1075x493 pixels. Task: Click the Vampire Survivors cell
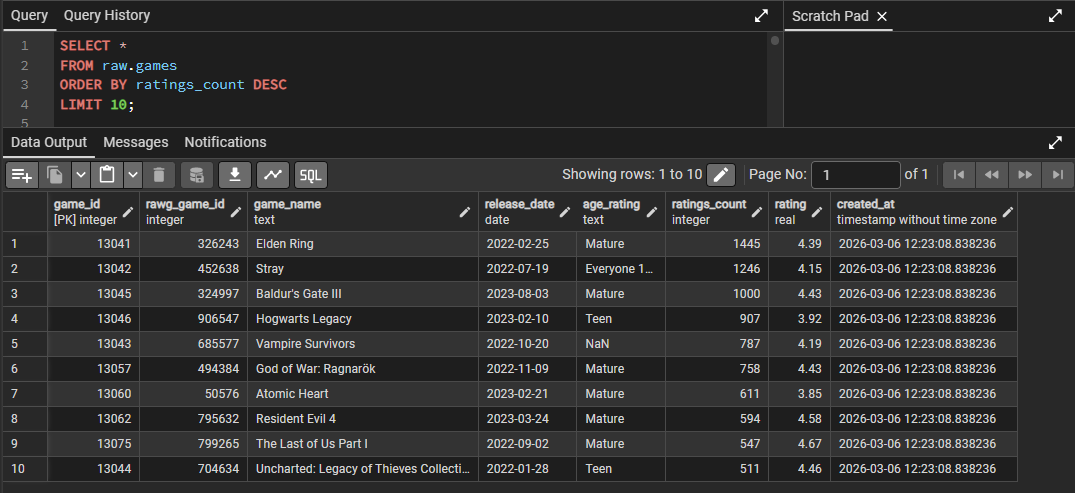pyautogui.click(x=363, y=344)
